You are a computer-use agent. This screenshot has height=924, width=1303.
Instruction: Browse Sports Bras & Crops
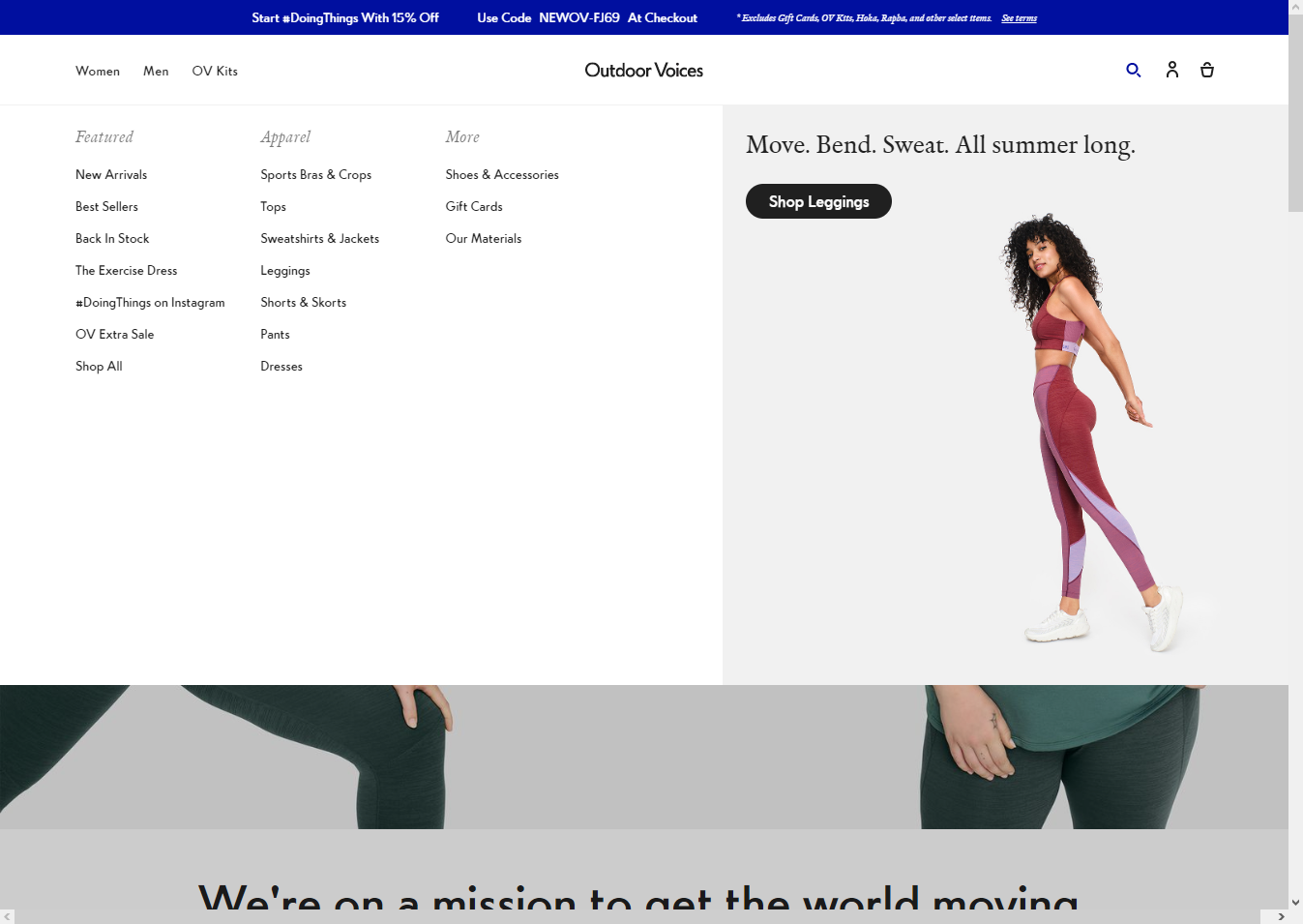coord(315,175)
